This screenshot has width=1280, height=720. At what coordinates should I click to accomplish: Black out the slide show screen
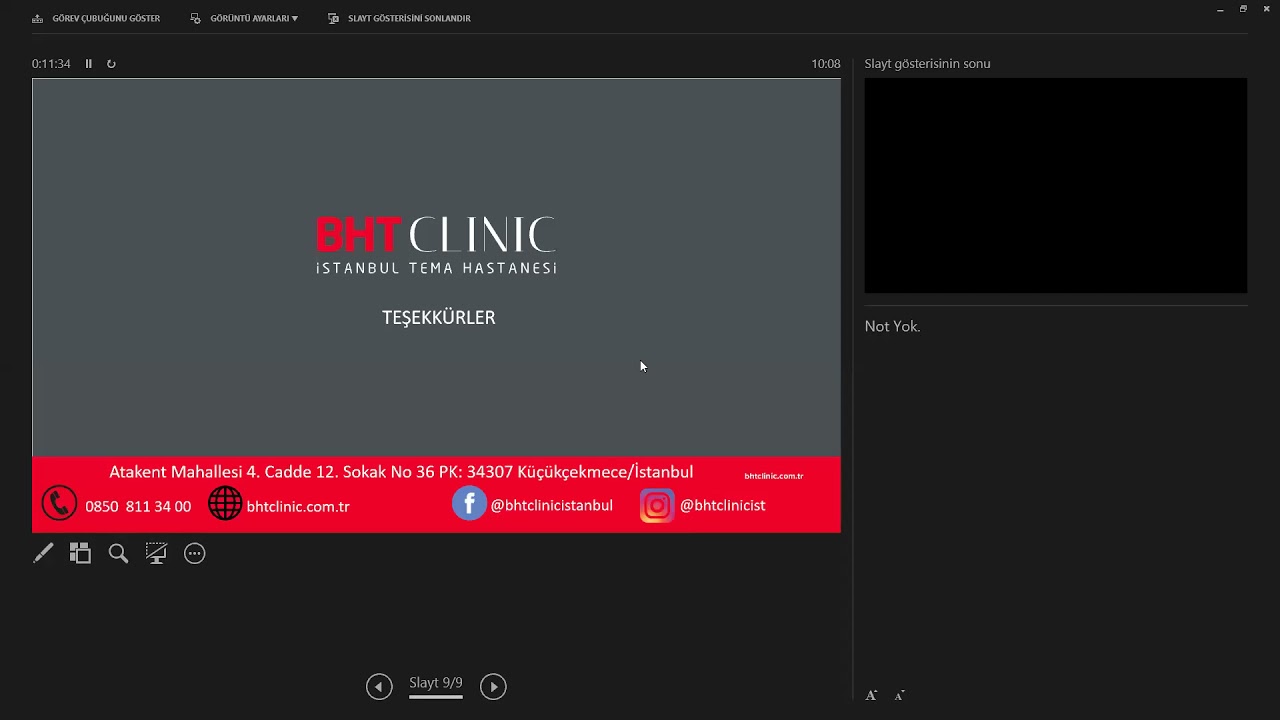(x=156, y=553)
